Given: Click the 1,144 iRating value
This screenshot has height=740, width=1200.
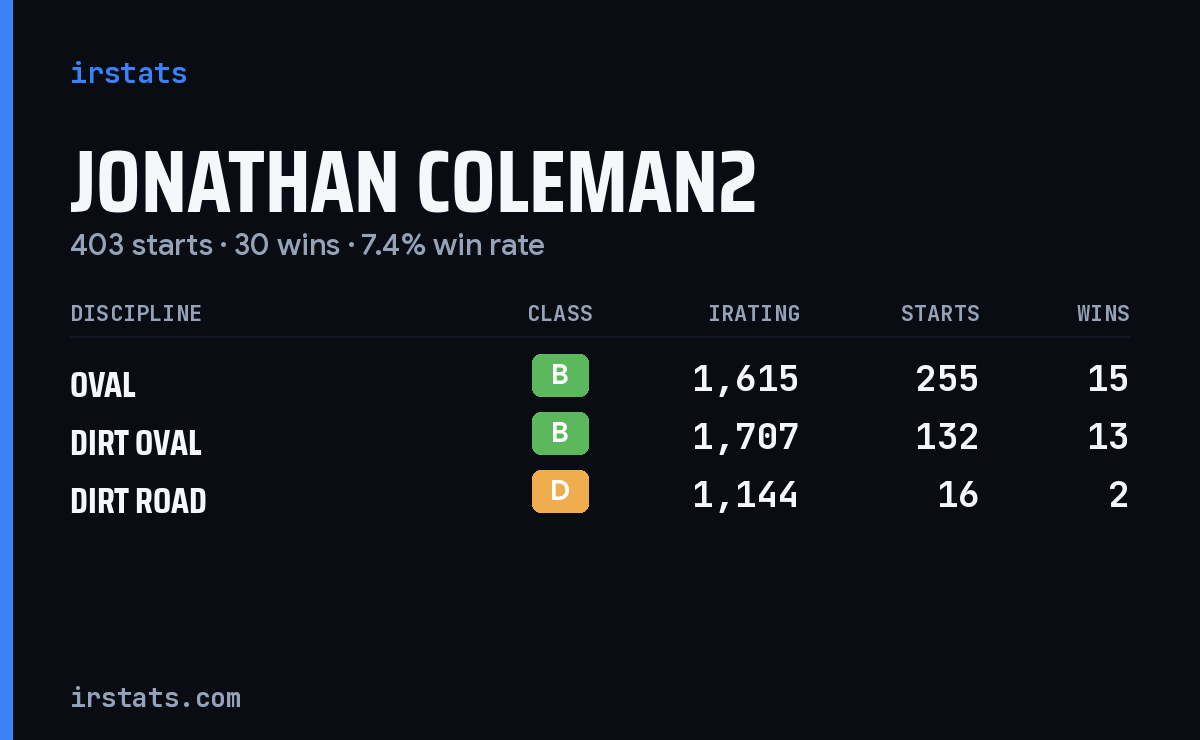Looking at the screenshot, I should coord(746,495).
